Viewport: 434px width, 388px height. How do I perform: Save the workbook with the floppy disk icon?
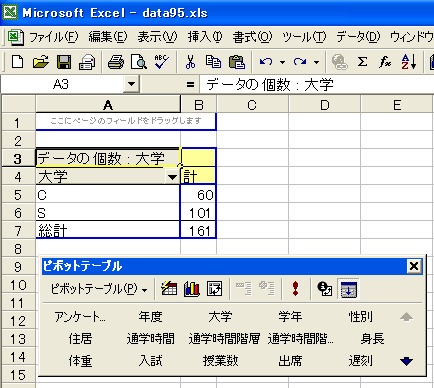tap(64, 62)
